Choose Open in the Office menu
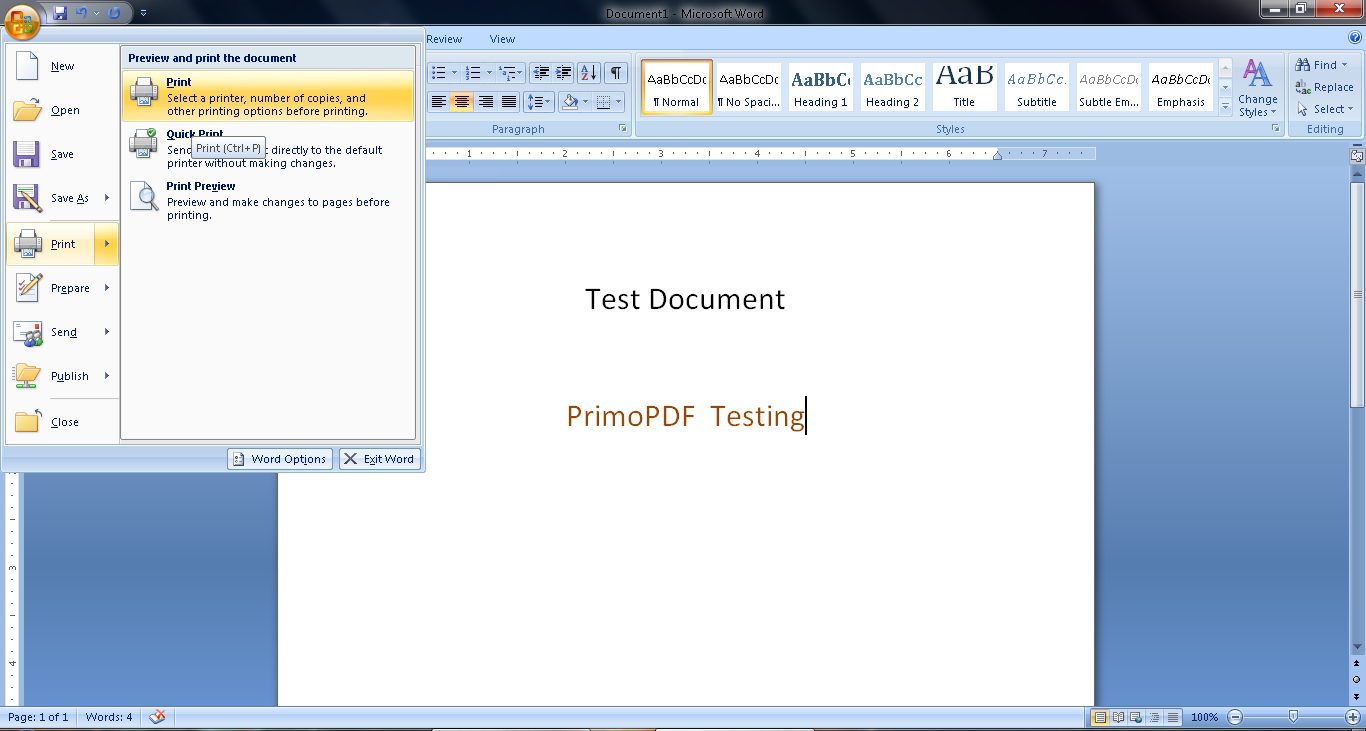 tap(62, 110)
